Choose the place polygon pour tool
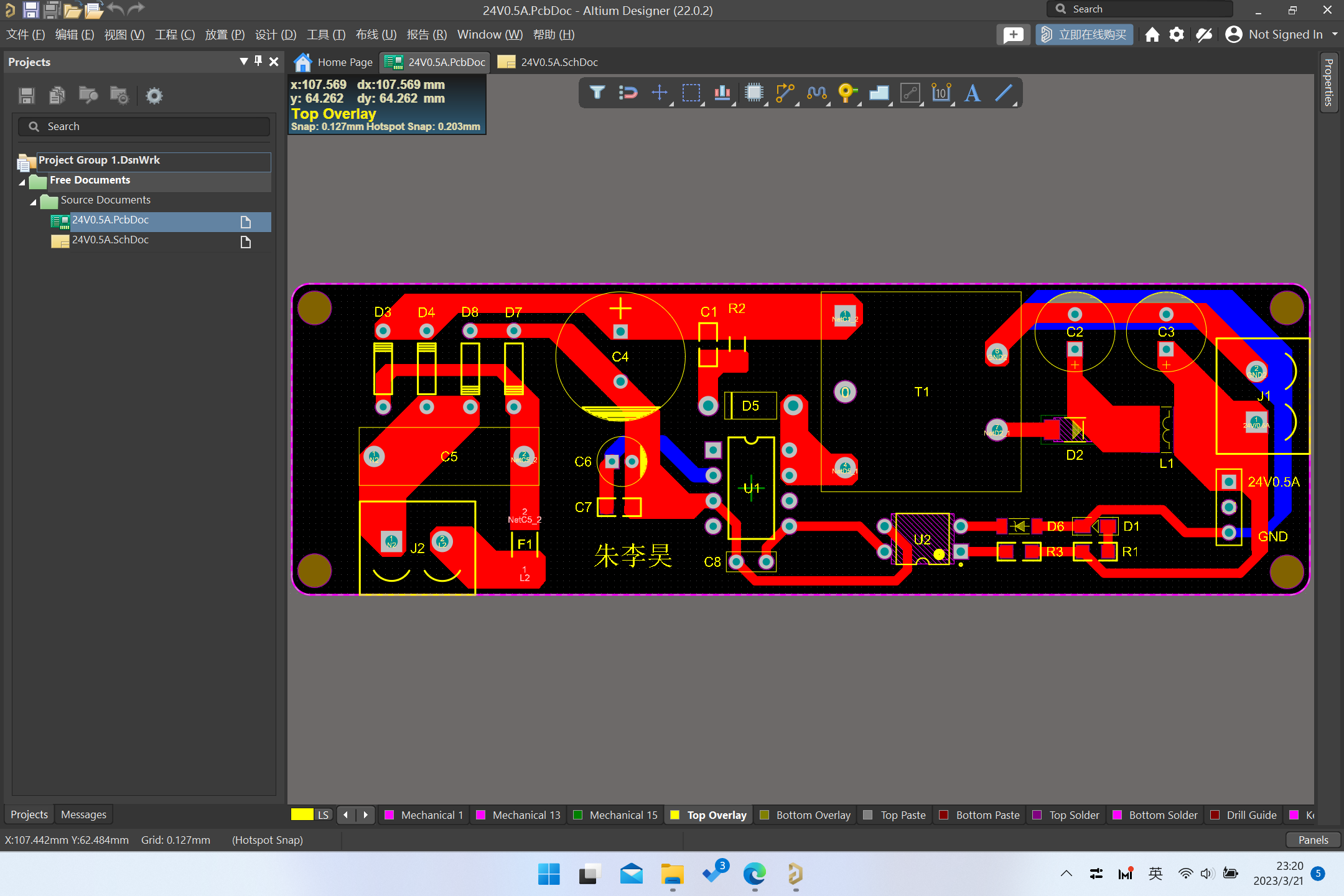Image resolution: width=1344 pixels, height=896 pixels. pos(879,93)
